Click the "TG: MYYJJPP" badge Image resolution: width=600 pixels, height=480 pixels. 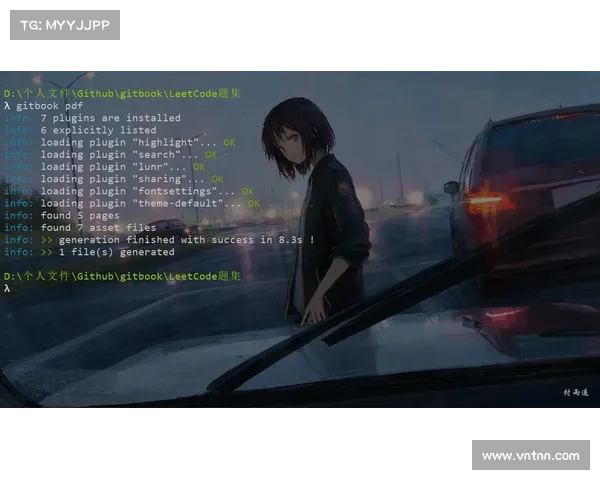coord(63,24)
